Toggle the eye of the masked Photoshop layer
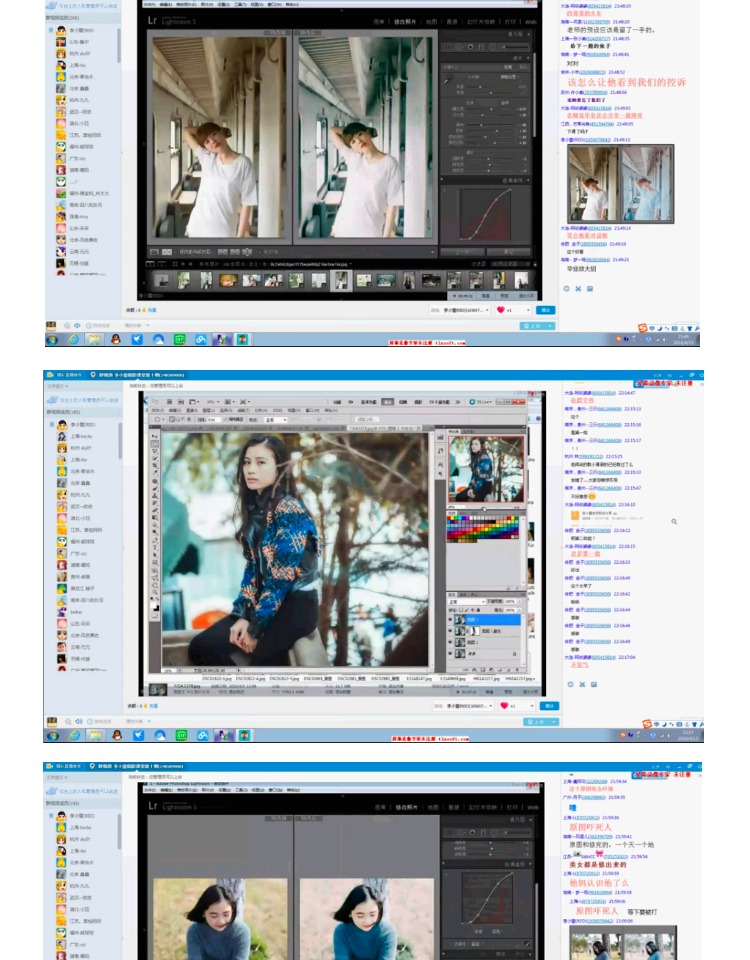Image resolution: width=750 pixels, height=960 pixels. pos(450,631)
